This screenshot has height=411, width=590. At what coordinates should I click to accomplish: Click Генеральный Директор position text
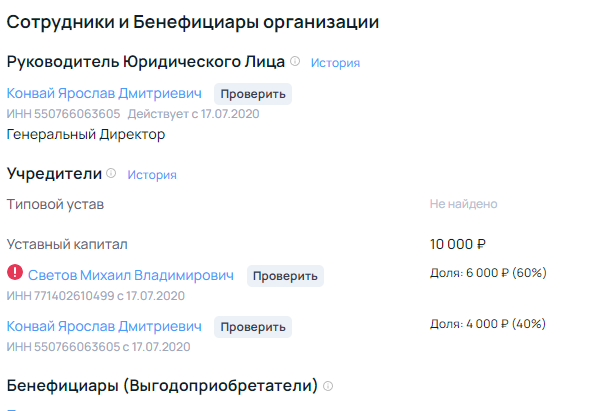(x=86, y=135)
